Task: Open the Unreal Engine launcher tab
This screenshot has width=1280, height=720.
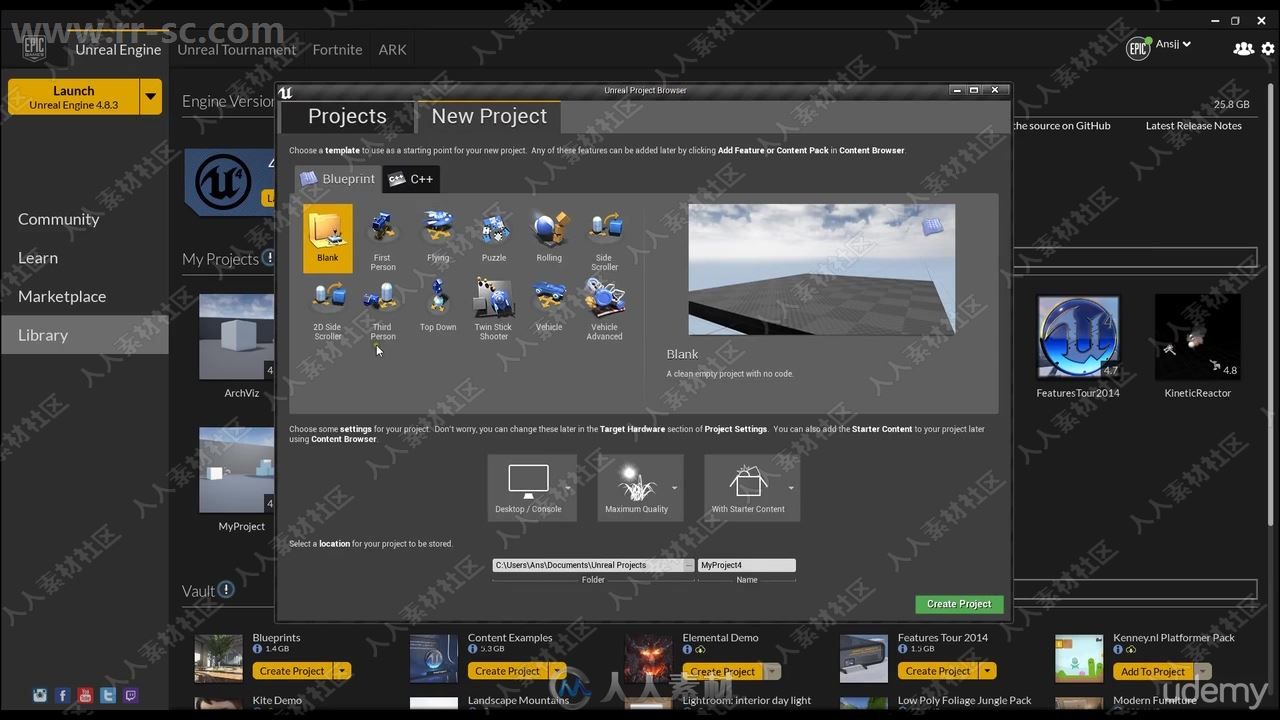Action: (118, 49)
